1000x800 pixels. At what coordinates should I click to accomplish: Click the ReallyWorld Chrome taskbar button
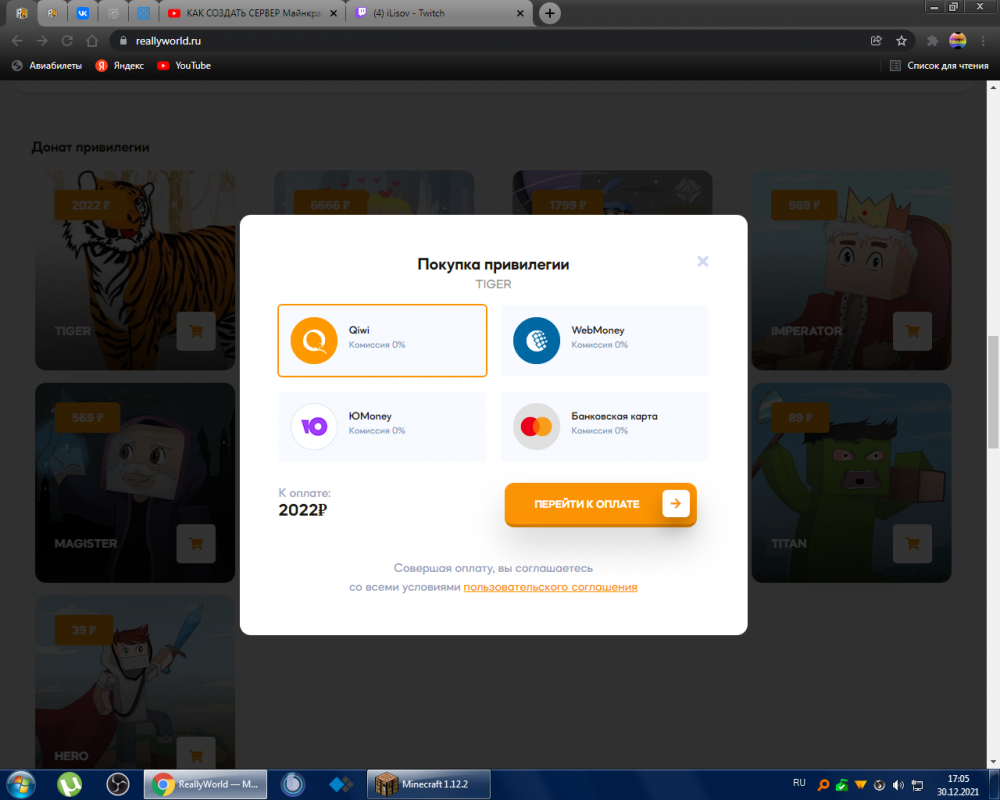[x=205, y=784]
